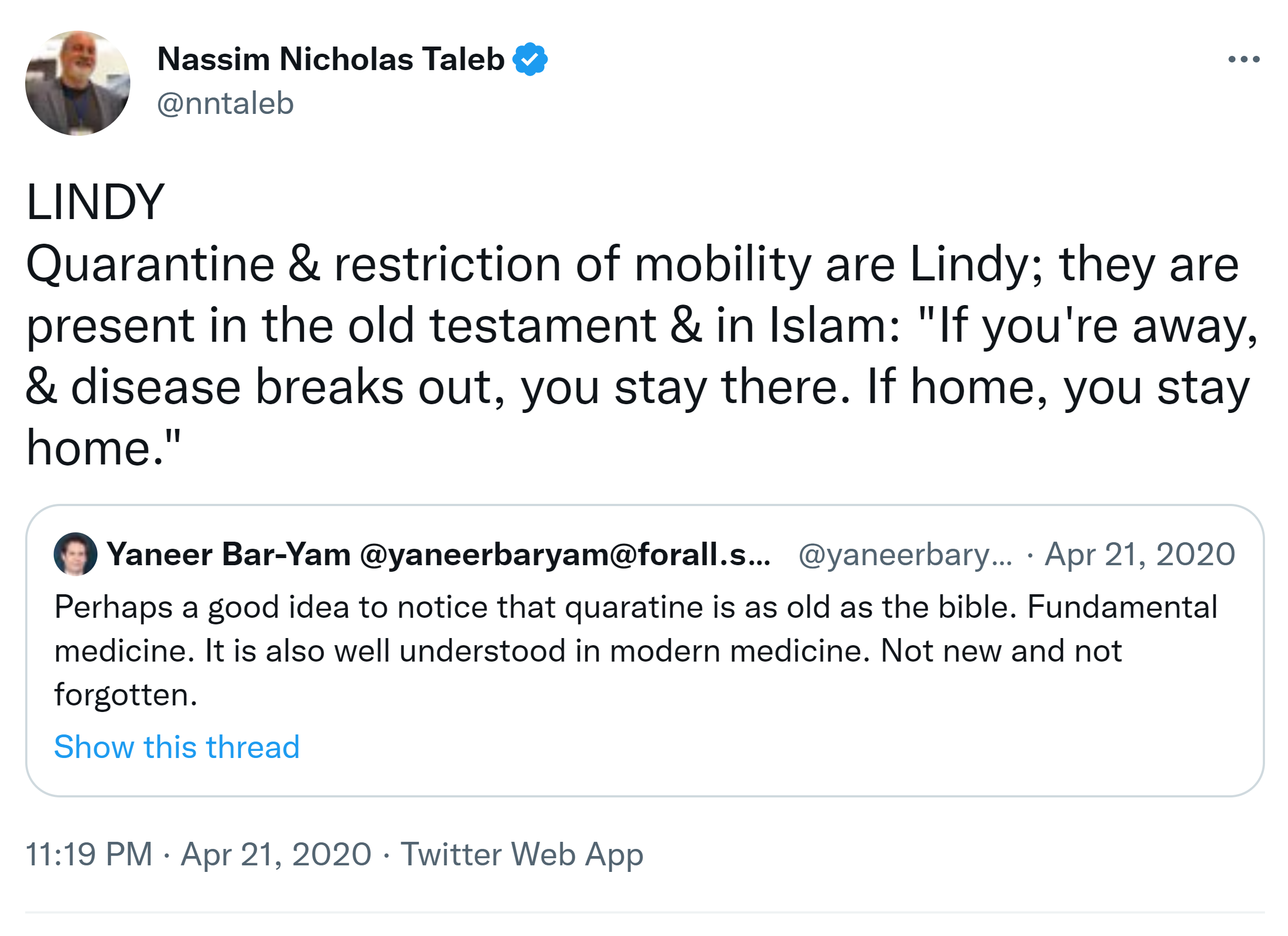Open Nassim Taleb's profile picture
The image size is (1288, 936).
click(78, 83)
